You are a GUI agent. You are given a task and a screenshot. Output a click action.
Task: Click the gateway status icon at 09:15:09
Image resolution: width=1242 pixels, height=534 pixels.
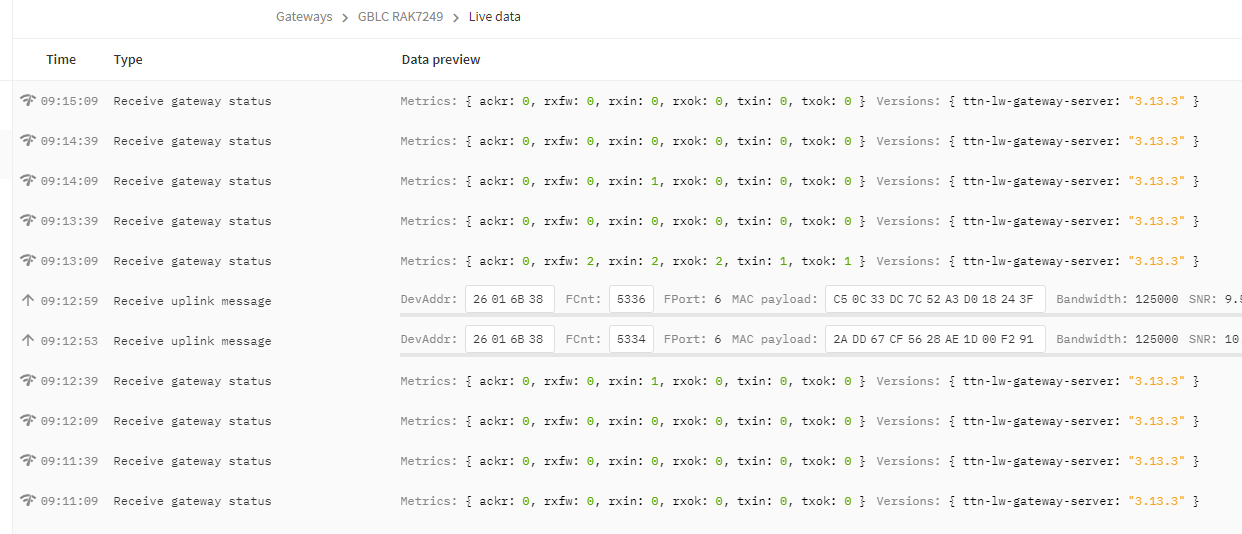28,101
